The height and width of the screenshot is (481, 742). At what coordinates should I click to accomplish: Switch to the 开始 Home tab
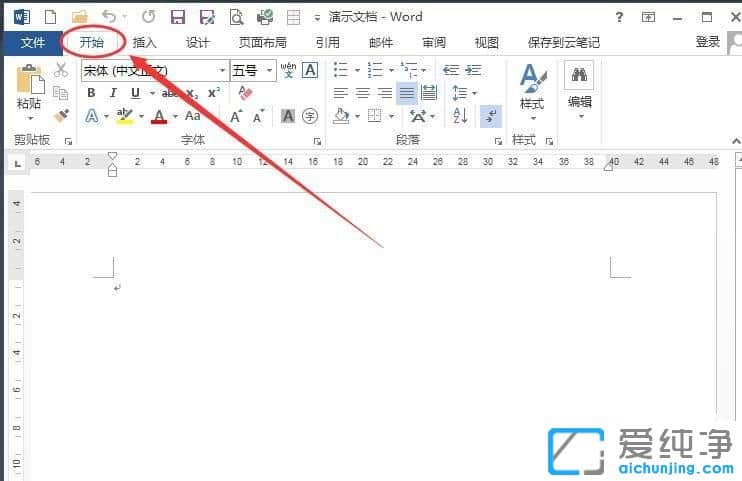click(92, 43)
